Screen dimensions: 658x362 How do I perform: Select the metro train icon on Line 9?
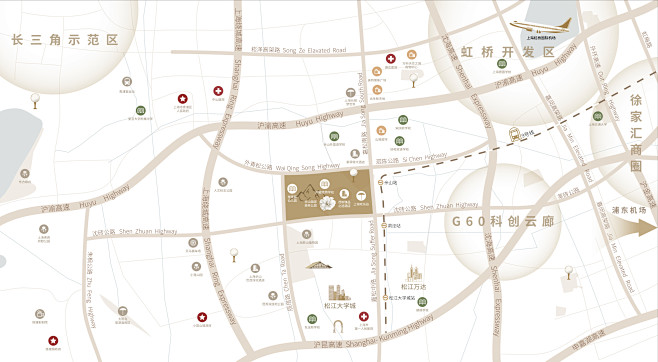pos(514,134)
